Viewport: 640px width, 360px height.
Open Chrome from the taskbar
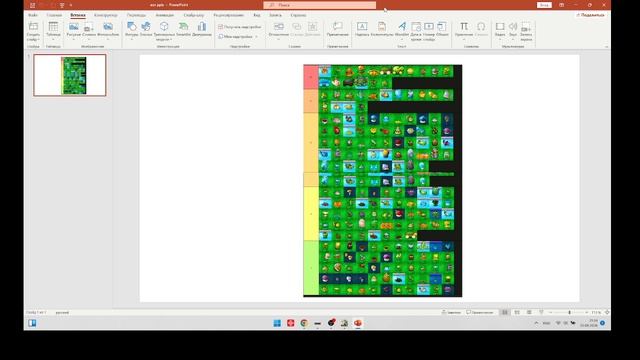coord(304,323)
